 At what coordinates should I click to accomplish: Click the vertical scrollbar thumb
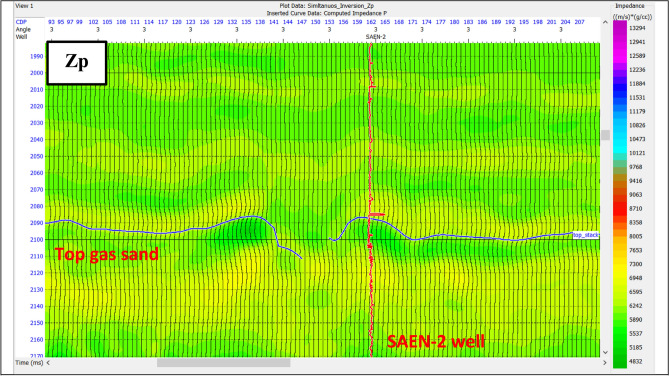click(x=605, y=135)
